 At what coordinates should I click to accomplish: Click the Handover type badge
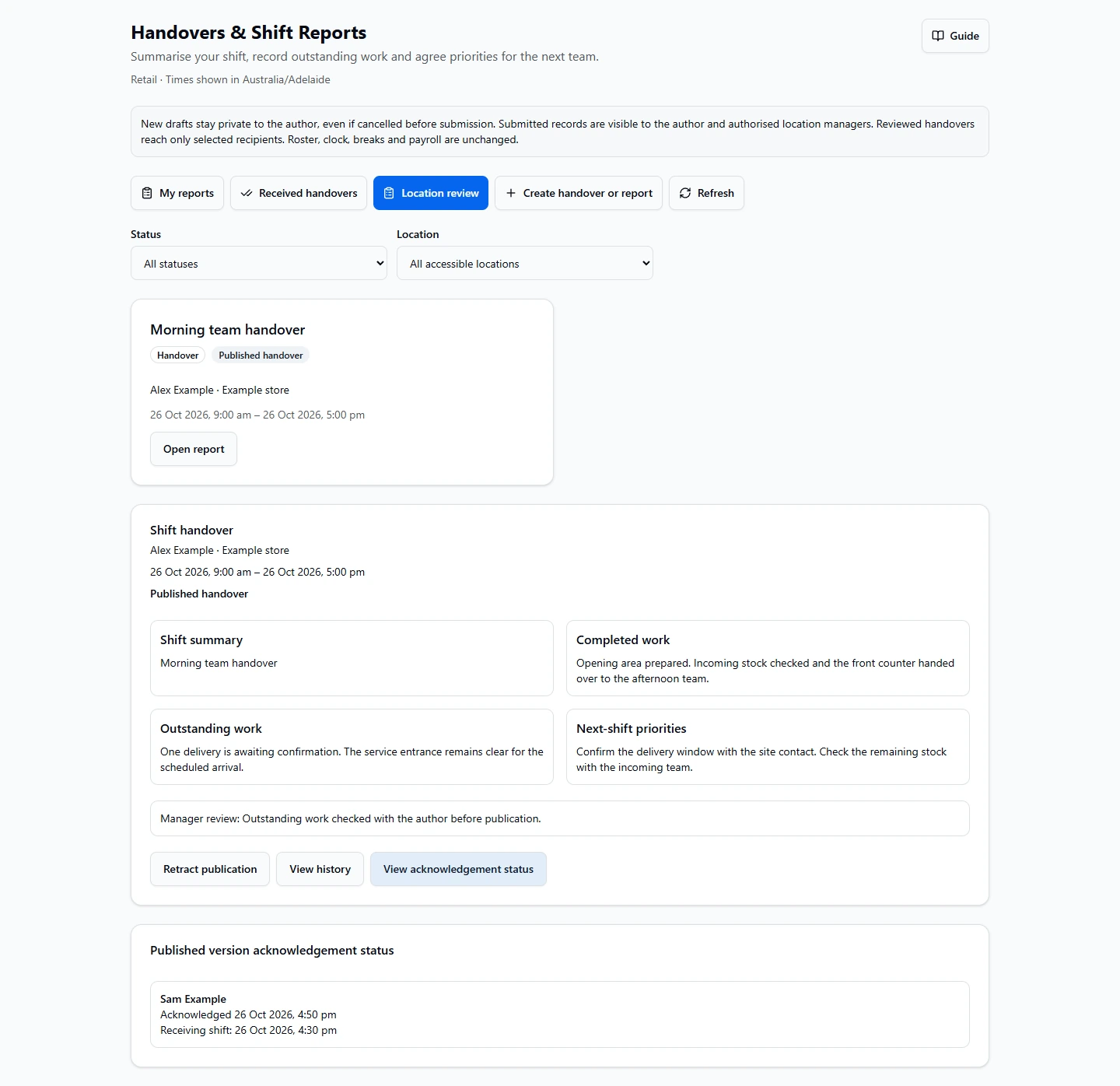pos(178,356)
